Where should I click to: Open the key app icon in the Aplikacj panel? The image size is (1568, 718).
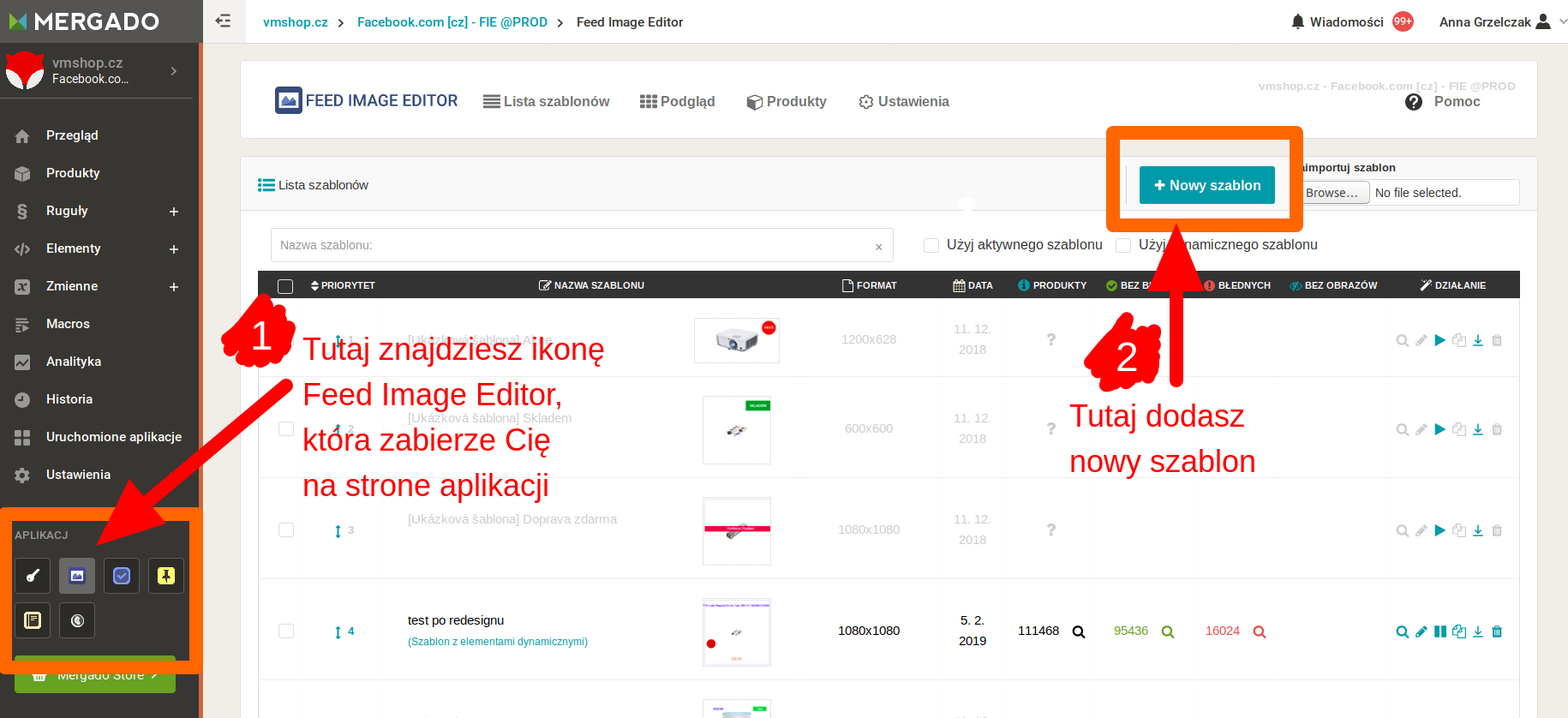click(33, 576)
